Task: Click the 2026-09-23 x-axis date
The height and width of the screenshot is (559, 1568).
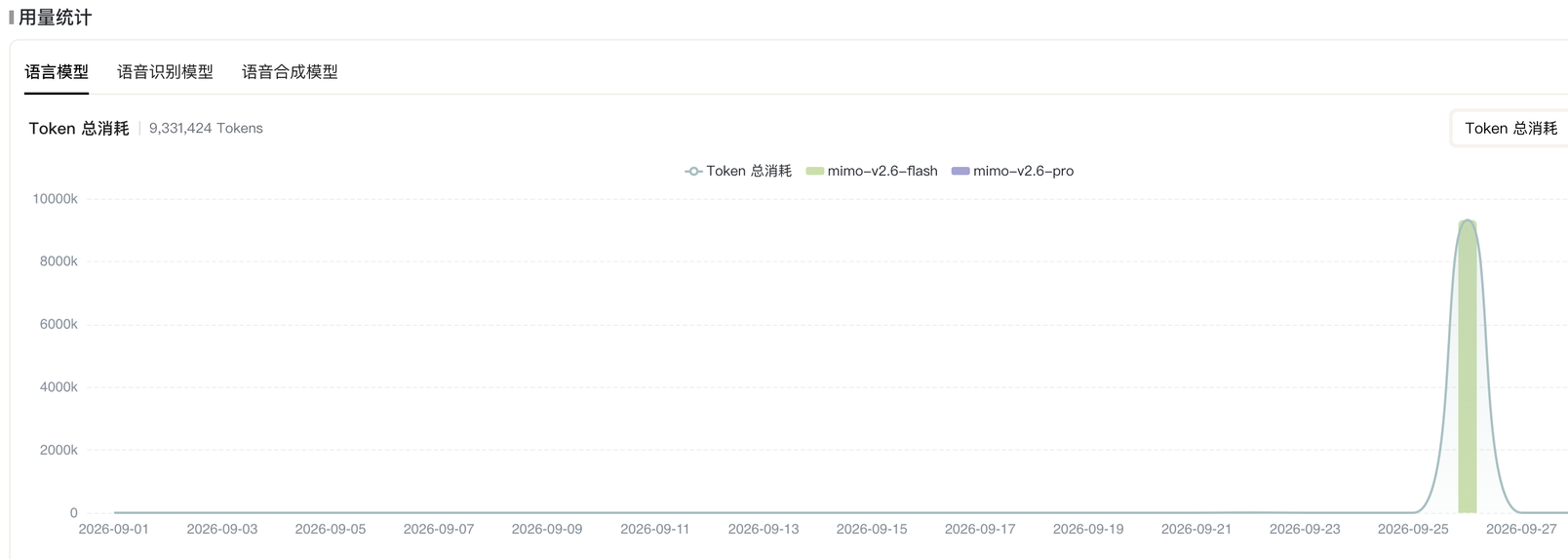Action: tap(1305, 529)
